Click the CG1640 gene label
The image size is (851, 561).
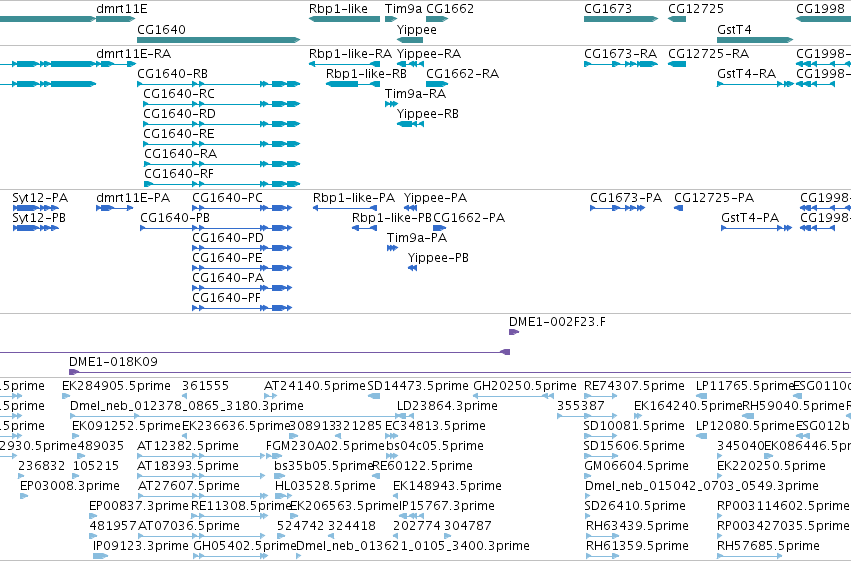[x=161, y=30]
